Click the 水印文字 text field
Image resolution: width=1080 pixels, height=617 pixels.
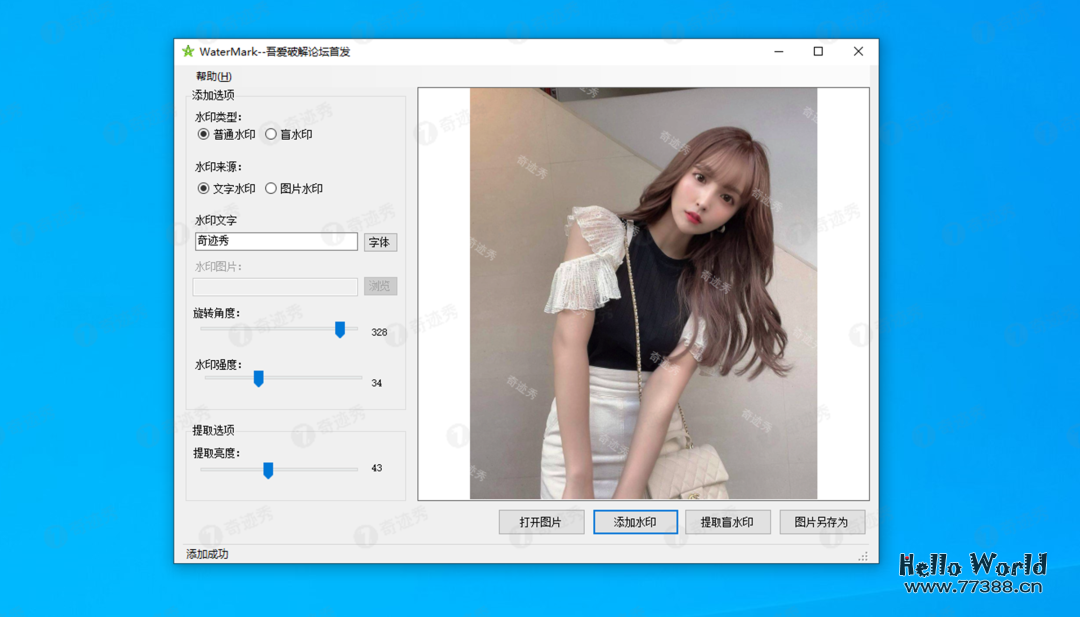[276, 241]
